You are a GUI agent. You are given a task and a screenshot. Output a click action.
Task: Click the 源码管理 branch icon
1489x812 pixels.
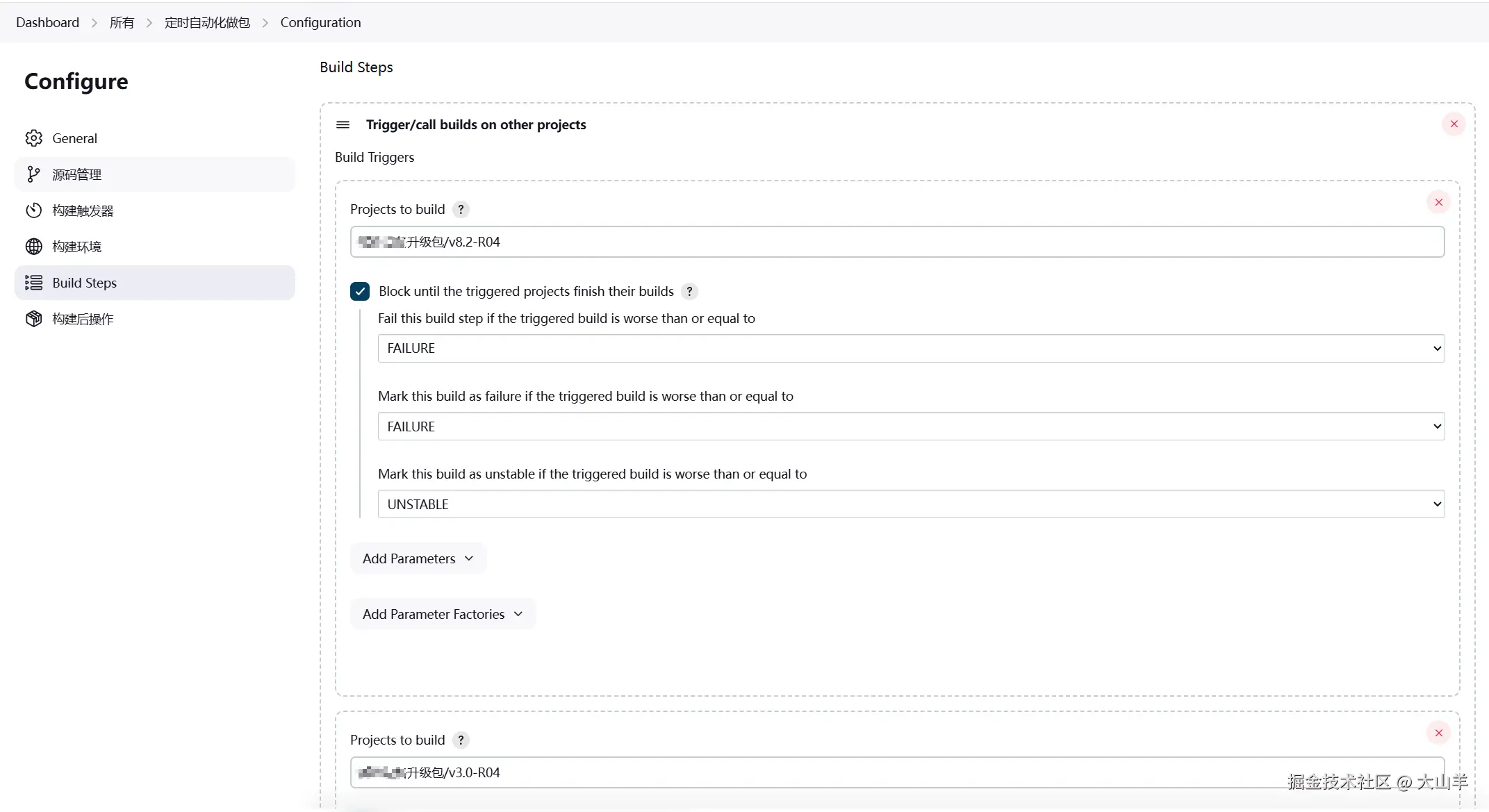(33, 174)
